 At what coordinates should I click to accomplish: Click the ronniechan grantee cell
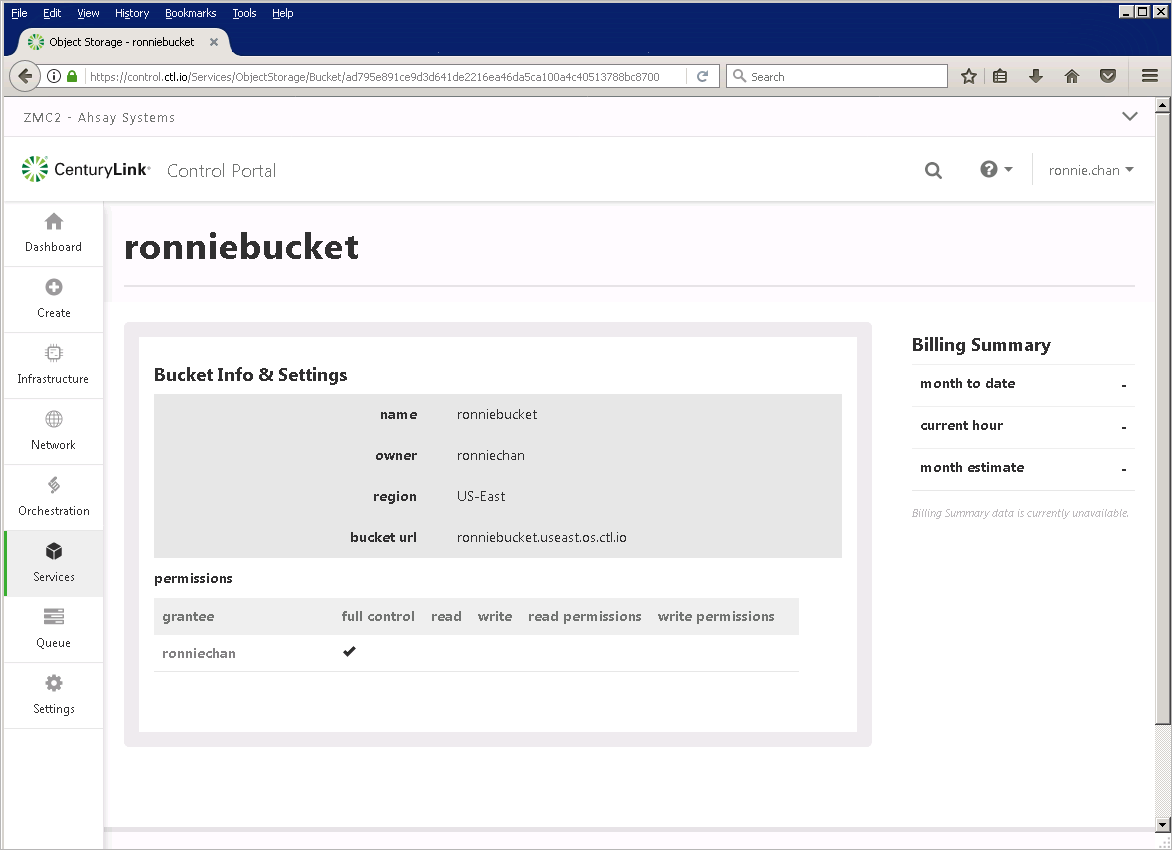click(x=199, y=653)
